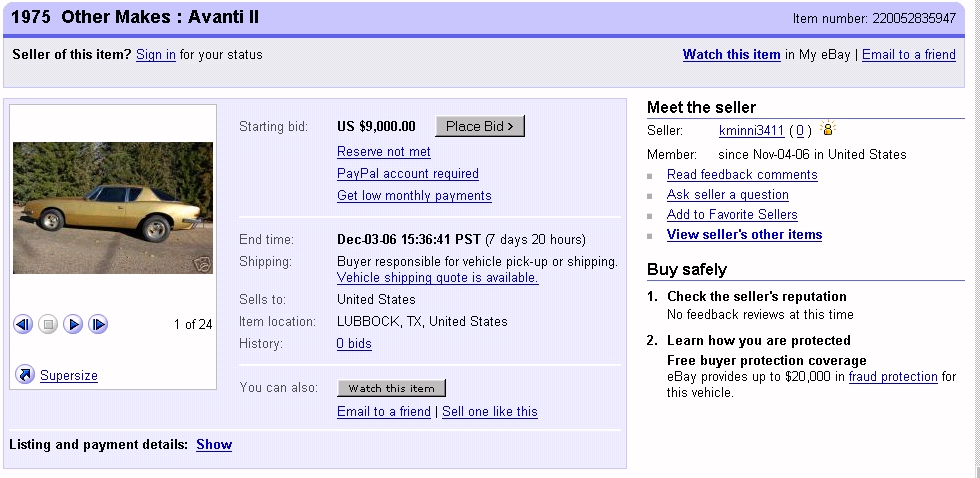Click Sign in for seller status
Image resolution: width=980 pixels, height=478 pixels.
156,55
